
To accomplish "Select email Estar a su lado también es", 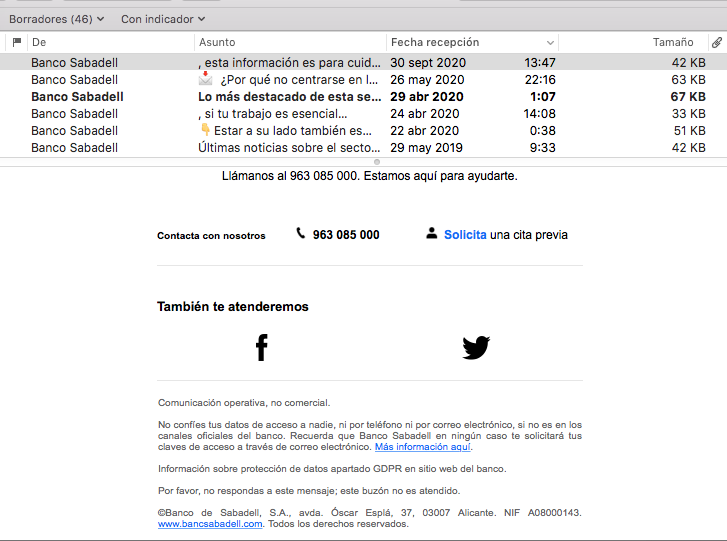I will [x=364, y=130].
